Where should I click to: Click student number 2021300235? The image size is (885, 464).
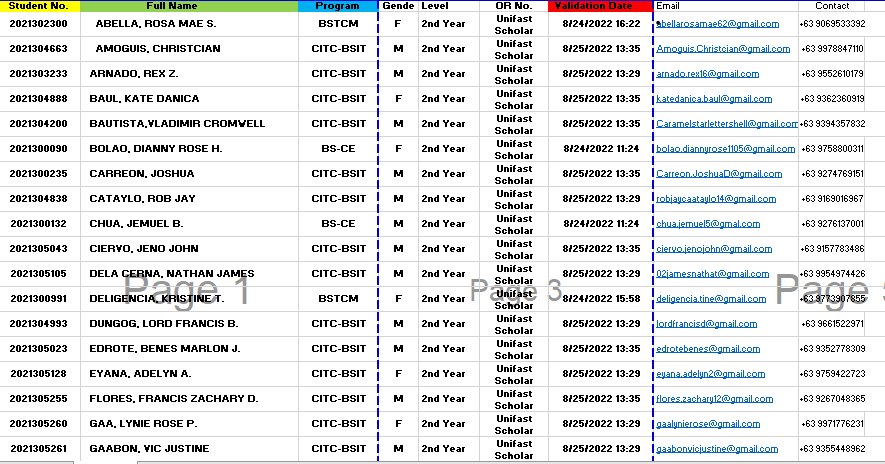[x=38, y=174]
